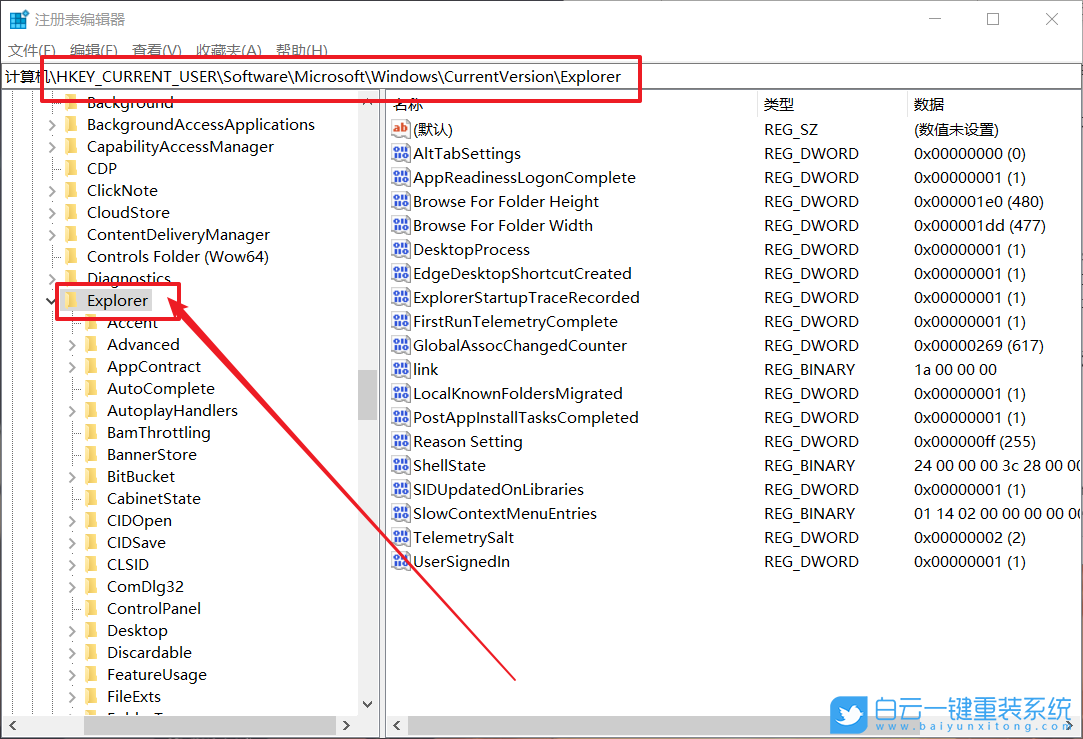The height and width of the screenshot is (739, 1083).
Task: Select the UserSignedIn registry value
Action: pyautogui.click(x=461, y=562)
